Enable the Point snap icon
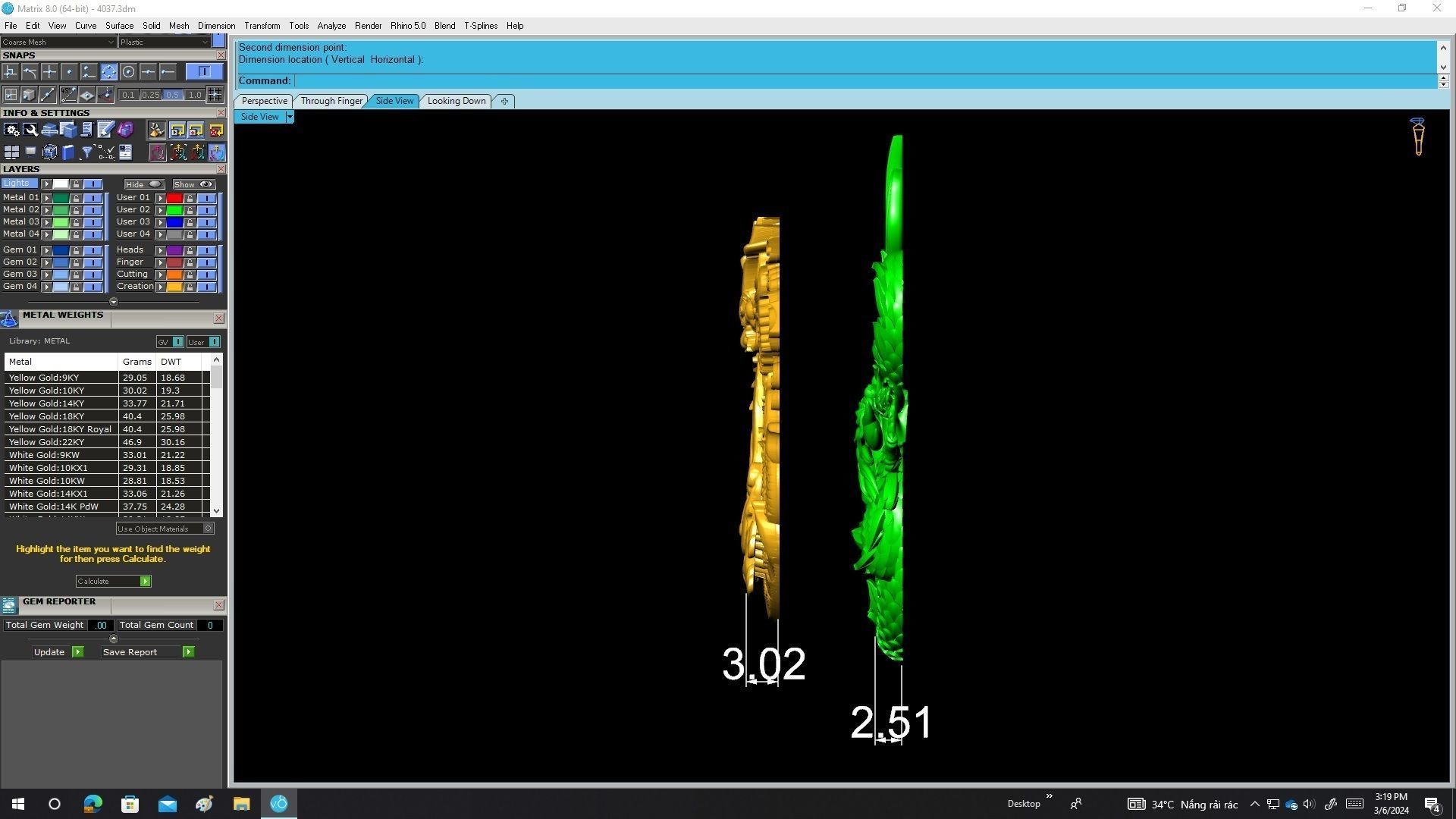 point(69,72)
